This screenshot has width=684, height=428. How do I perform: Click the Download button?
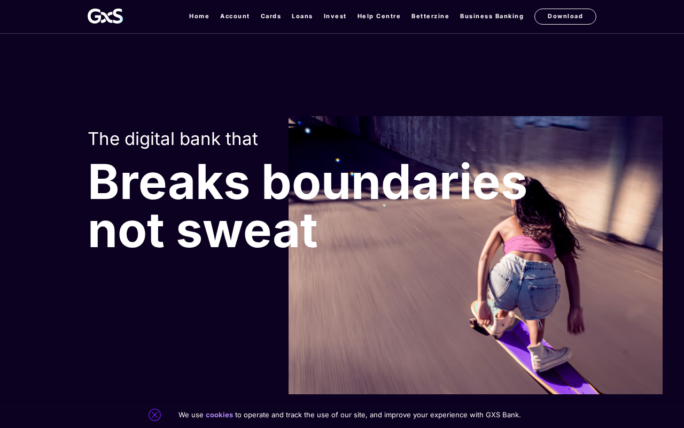point(565,17)
